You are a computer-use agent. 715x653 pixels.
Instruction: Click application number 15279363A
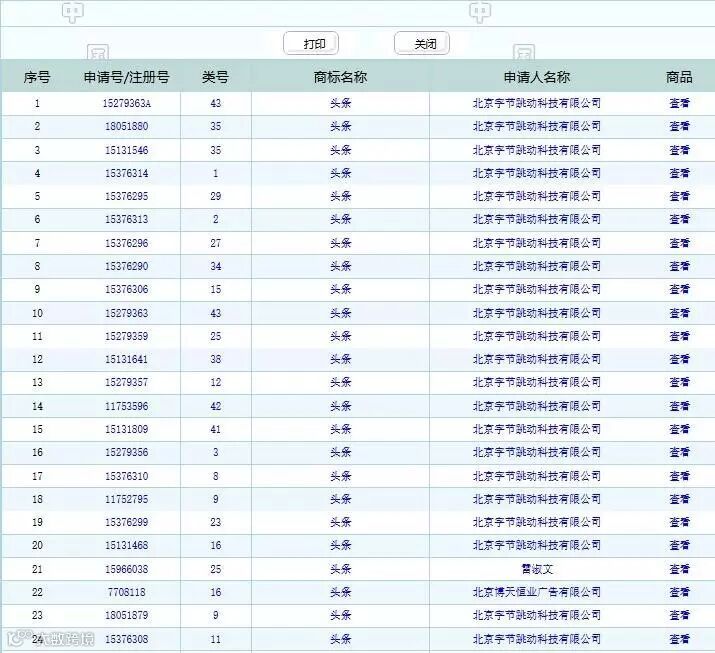(127, 104)
